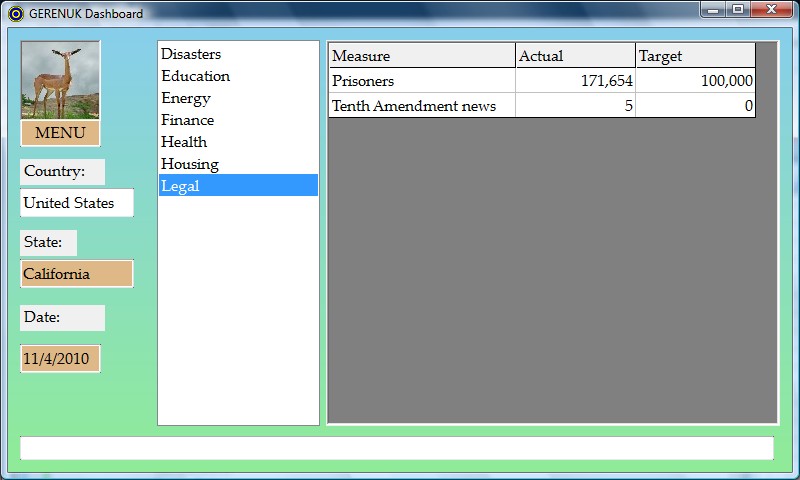Click the empty status text box at bottom
Viewport: 800px width, 480px height.
pos(397,448)
